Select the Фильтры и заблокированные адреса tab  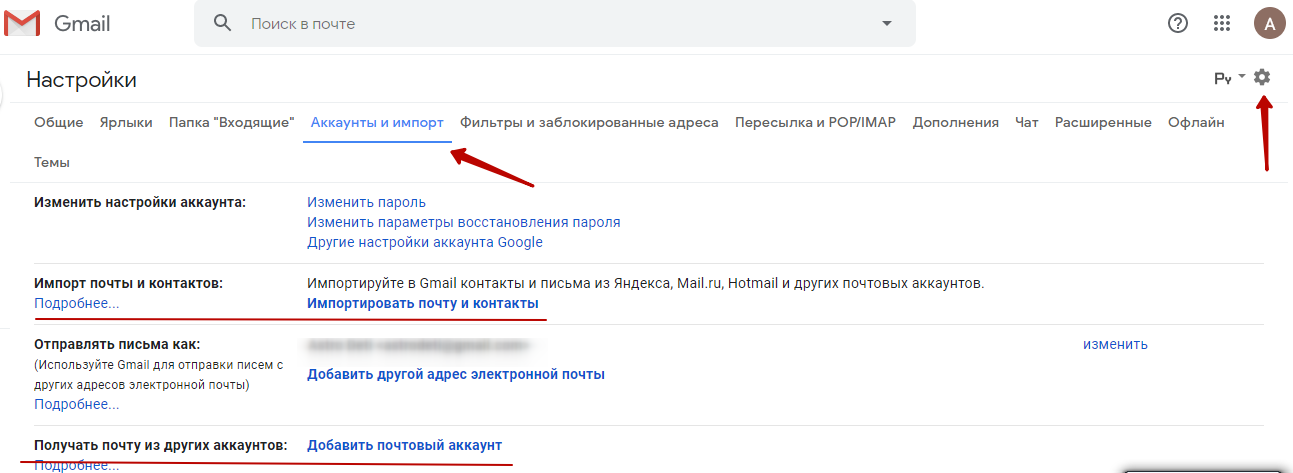[x=589, y=122]
